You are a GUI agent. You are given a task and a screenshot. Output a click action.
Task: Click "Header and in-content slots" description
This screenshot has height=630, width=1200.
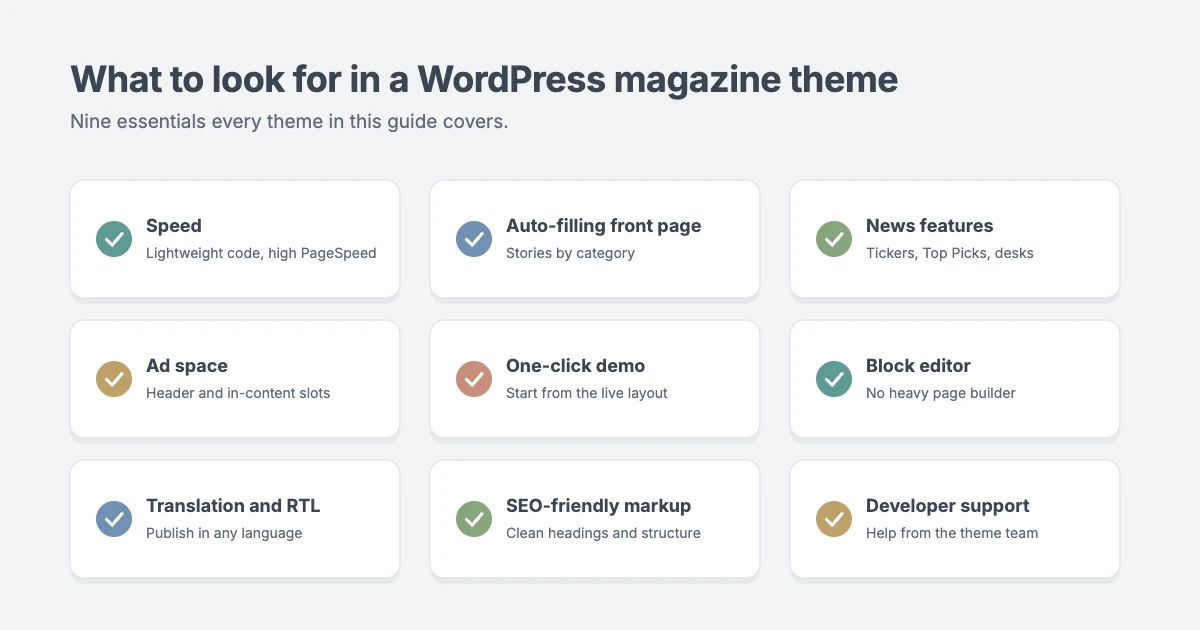click(x=238, y=393)
